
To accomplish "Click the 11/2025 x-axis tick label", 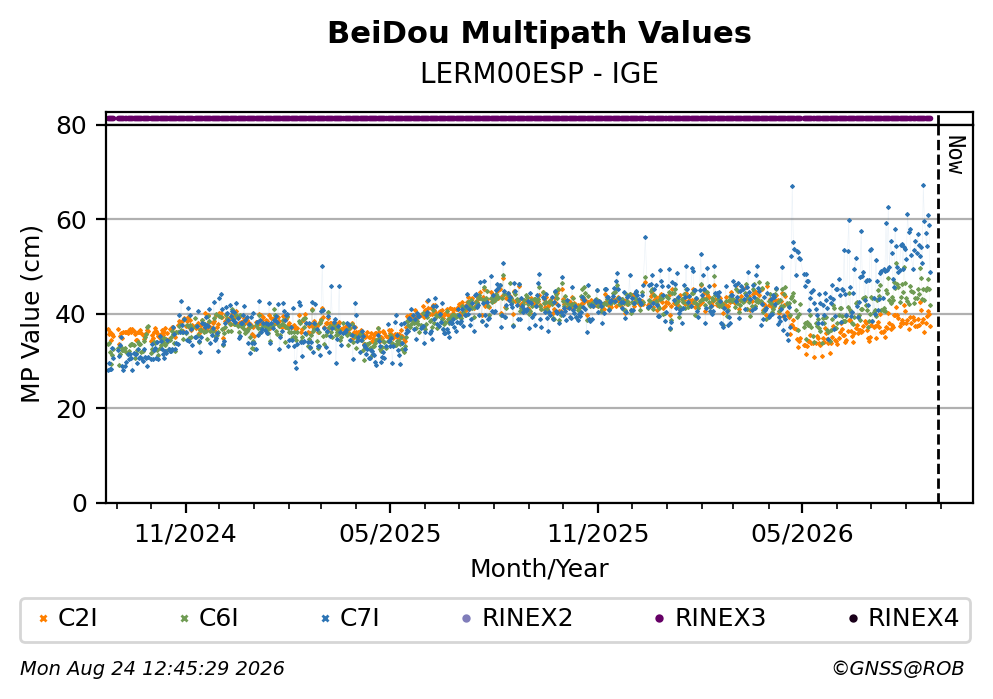I will 598,534.
